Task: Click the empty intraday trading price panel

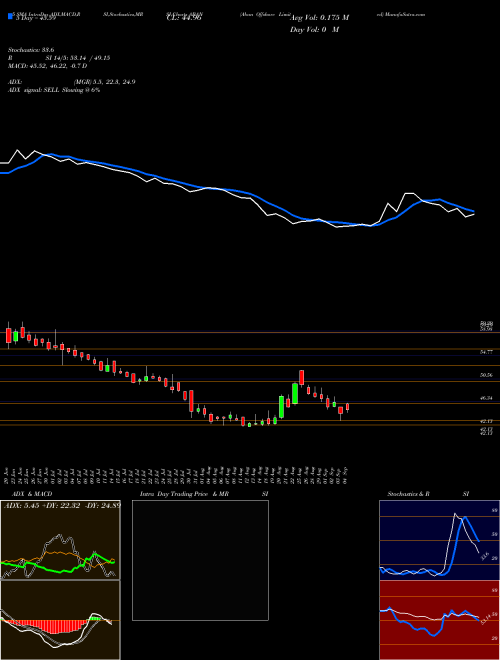Action: 200,560
